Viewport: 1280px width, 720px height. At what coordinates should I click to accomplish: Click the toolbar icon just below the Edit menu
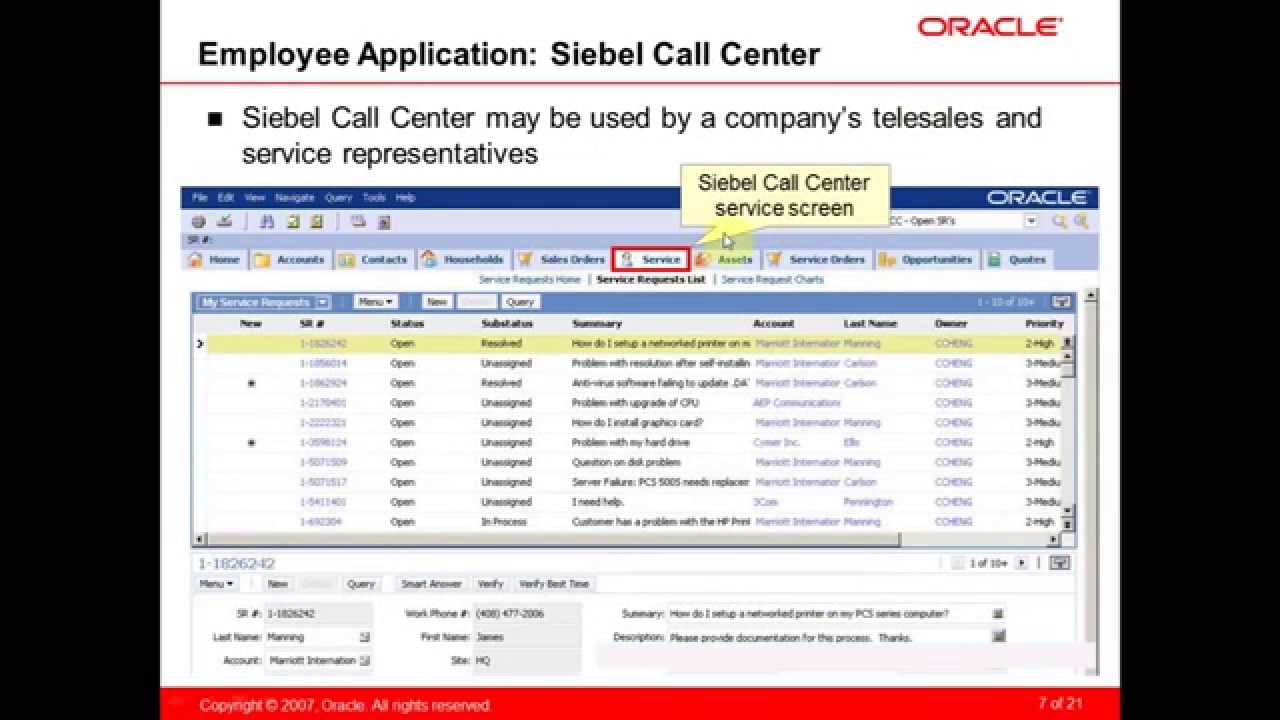(225, 222)
